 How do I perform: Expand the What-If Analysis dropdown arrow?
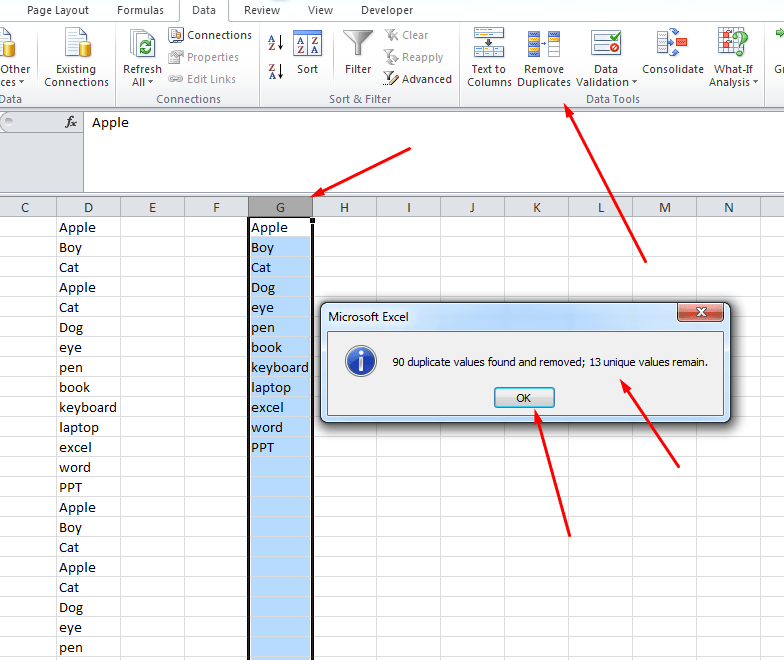(756, 82)
